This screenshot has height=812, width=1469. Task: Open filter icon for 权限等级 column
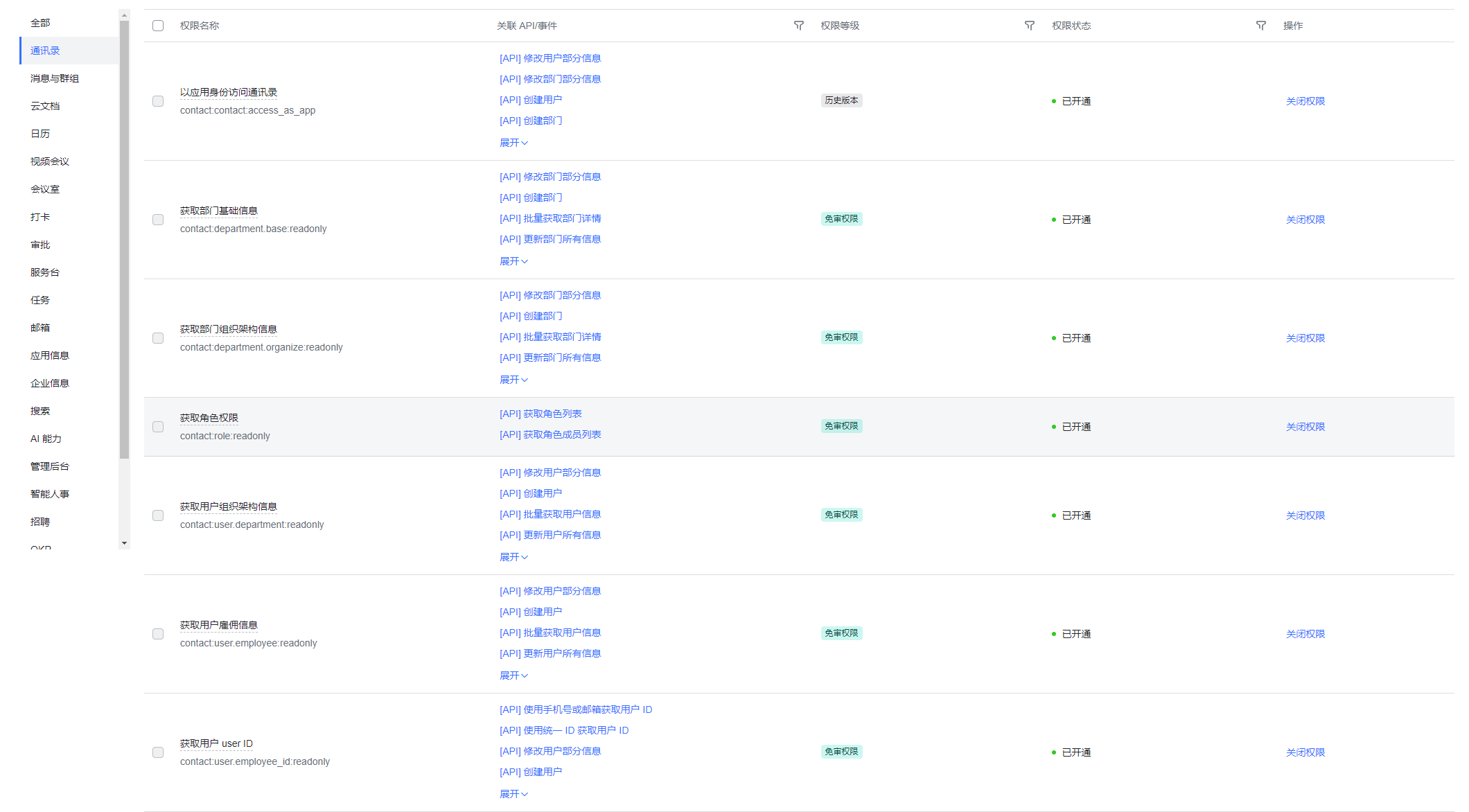pyautogui.click(x=1029, y=26)
